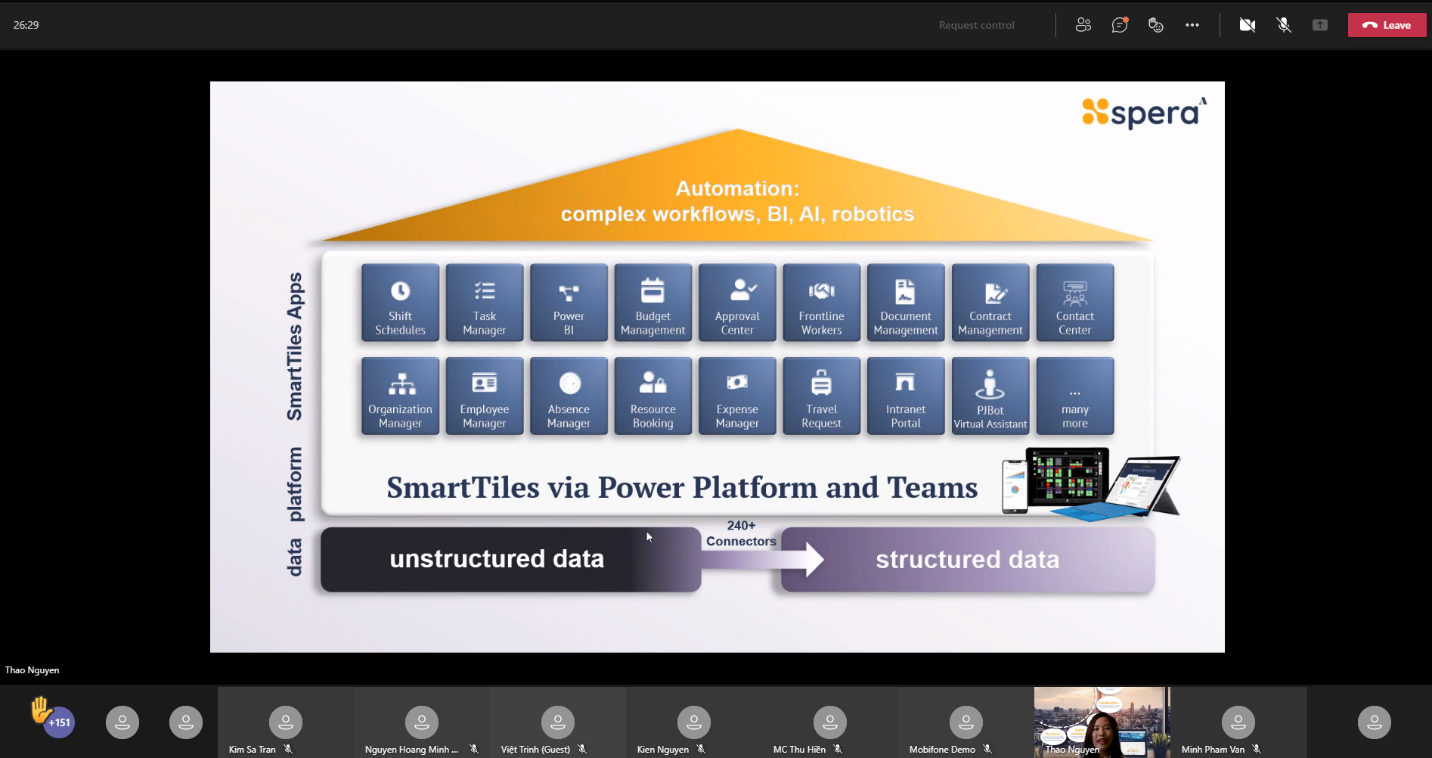This screenshot has width=1432, height=758.
Task: Click Thao Nguyen's video thumbnail
Action: pos(1100,722)
